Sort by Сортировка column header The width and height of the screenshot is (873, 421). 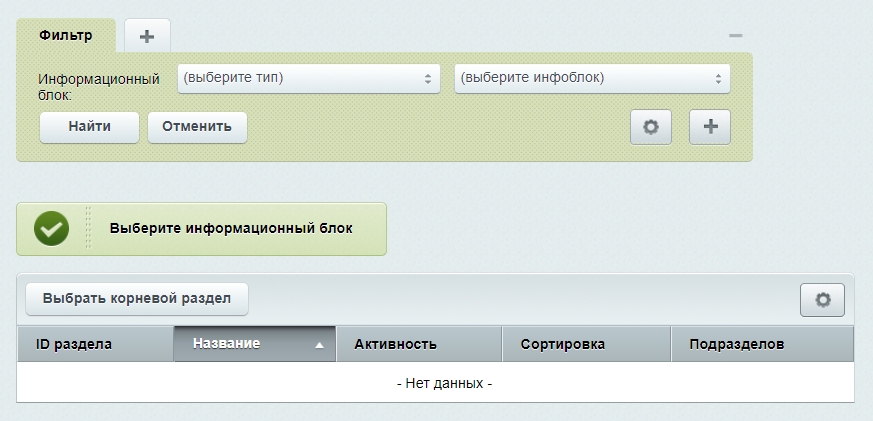pyautogui.click(x=585, y=344)
